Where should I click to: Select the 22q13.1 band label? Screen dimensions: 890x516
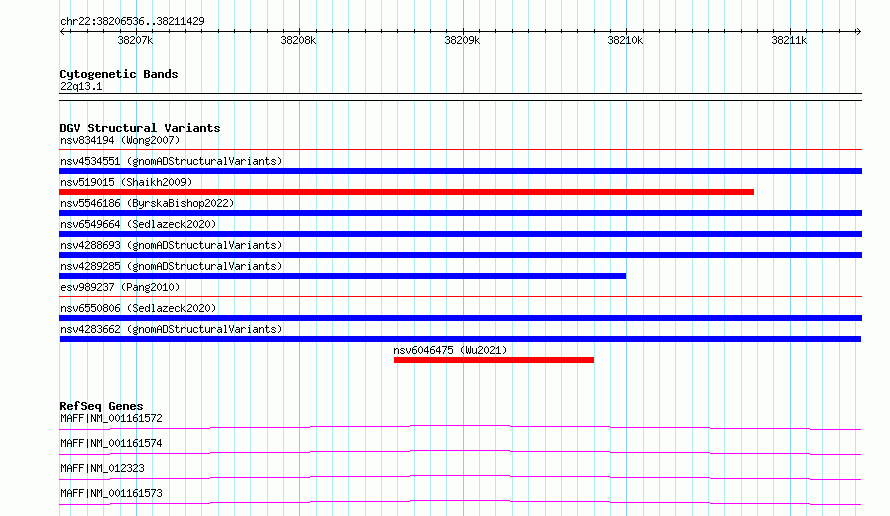pyautogui.click(x=81, y=86)
